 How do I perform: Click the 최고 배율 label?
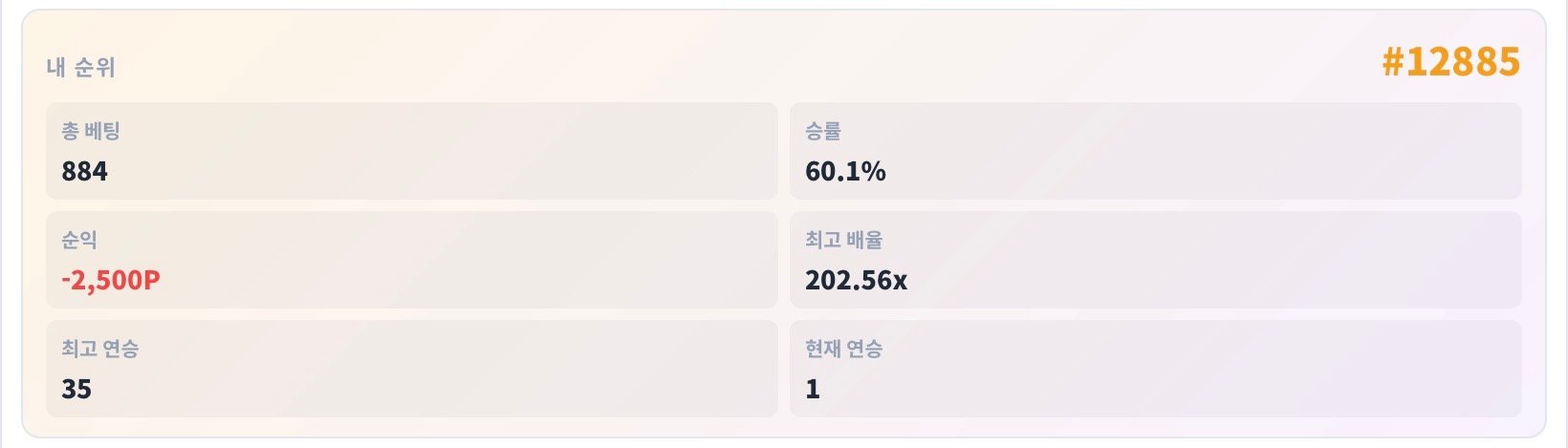pos(843,241)
